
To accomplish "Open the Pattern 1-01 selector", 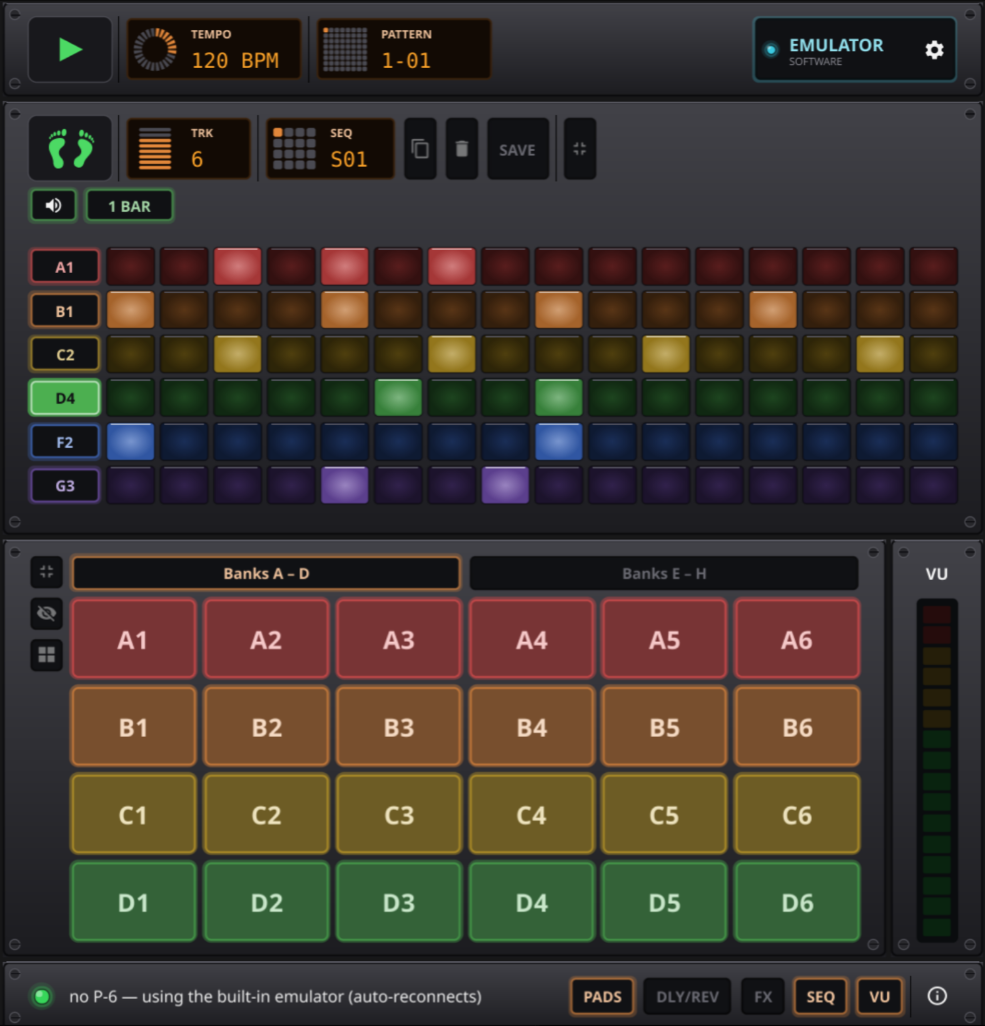I will click(x=404, y=50).
